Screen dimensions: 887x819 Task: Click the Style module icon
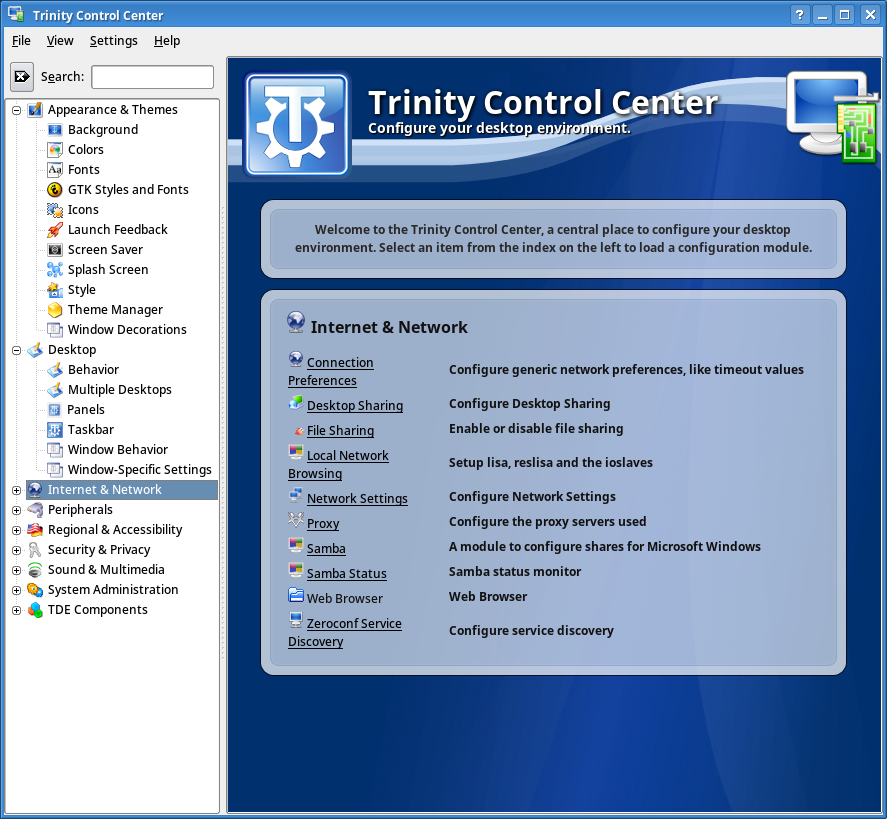click(x=55, y=290)
